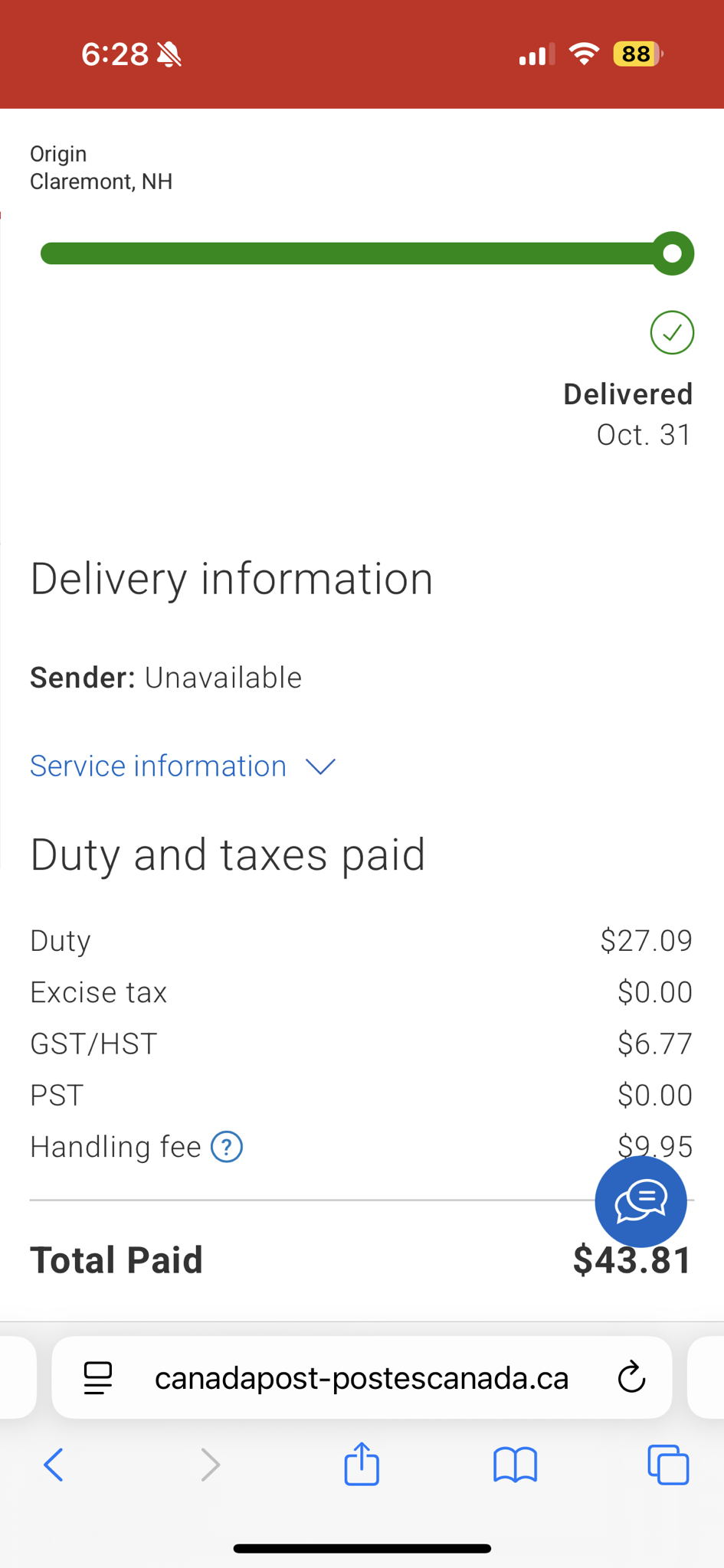
Task: Tap the home indicator bar
Action: click(362, 1548)
